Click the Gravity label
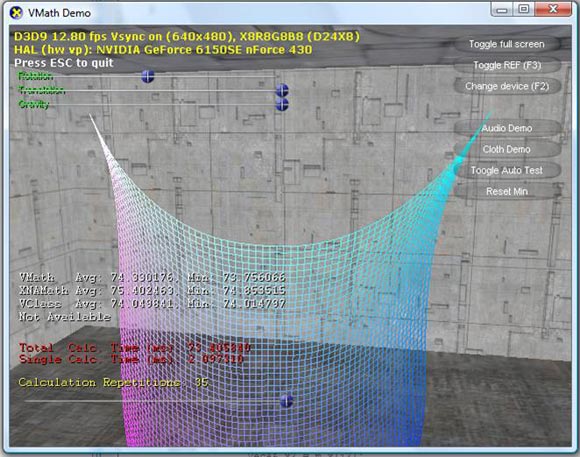The image size is (580, 457). [x=34, y=105]
